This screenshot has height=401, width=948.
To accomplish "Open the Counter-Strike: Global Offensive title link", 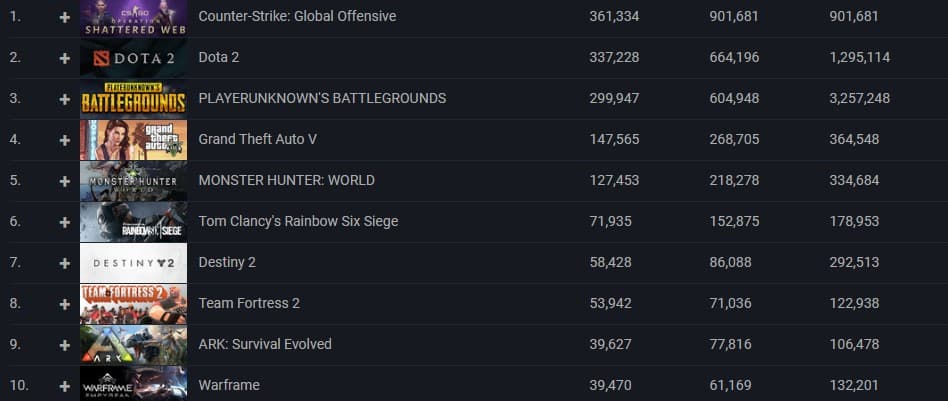I will pos(297,17).
